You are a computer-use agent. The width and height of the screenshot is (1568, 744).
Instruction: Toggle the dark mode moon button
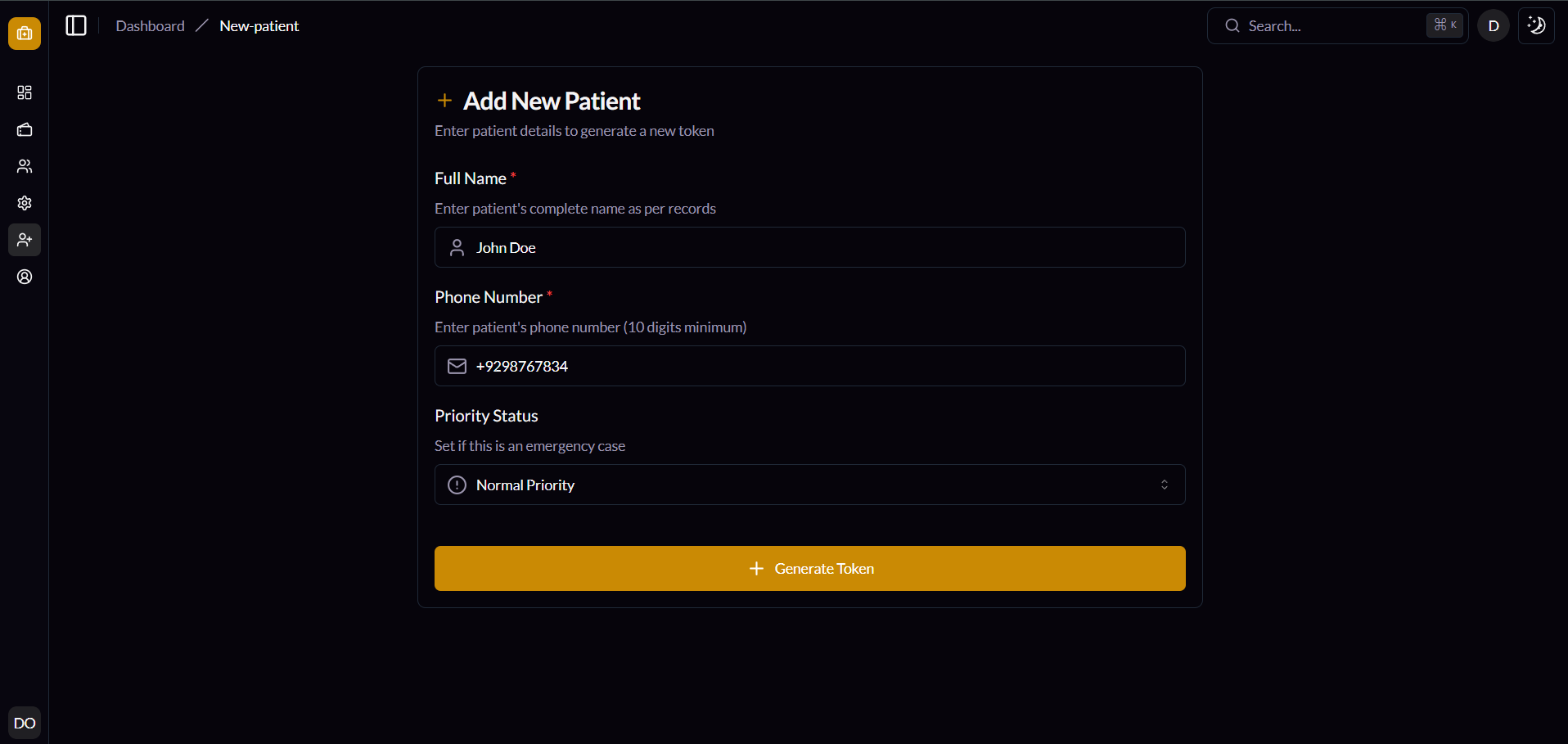tap(1536, 25)
